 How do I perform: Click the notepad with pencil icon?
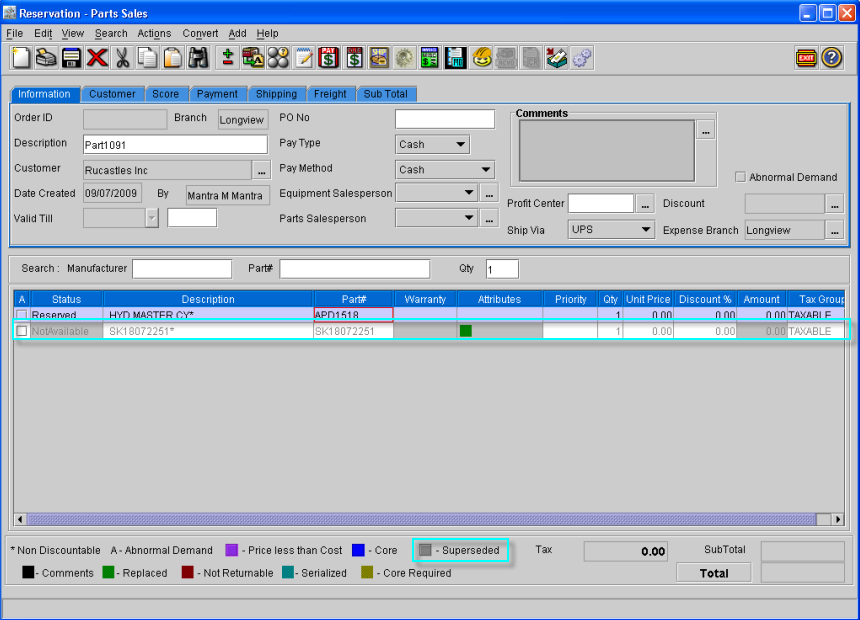pos(303,58)
